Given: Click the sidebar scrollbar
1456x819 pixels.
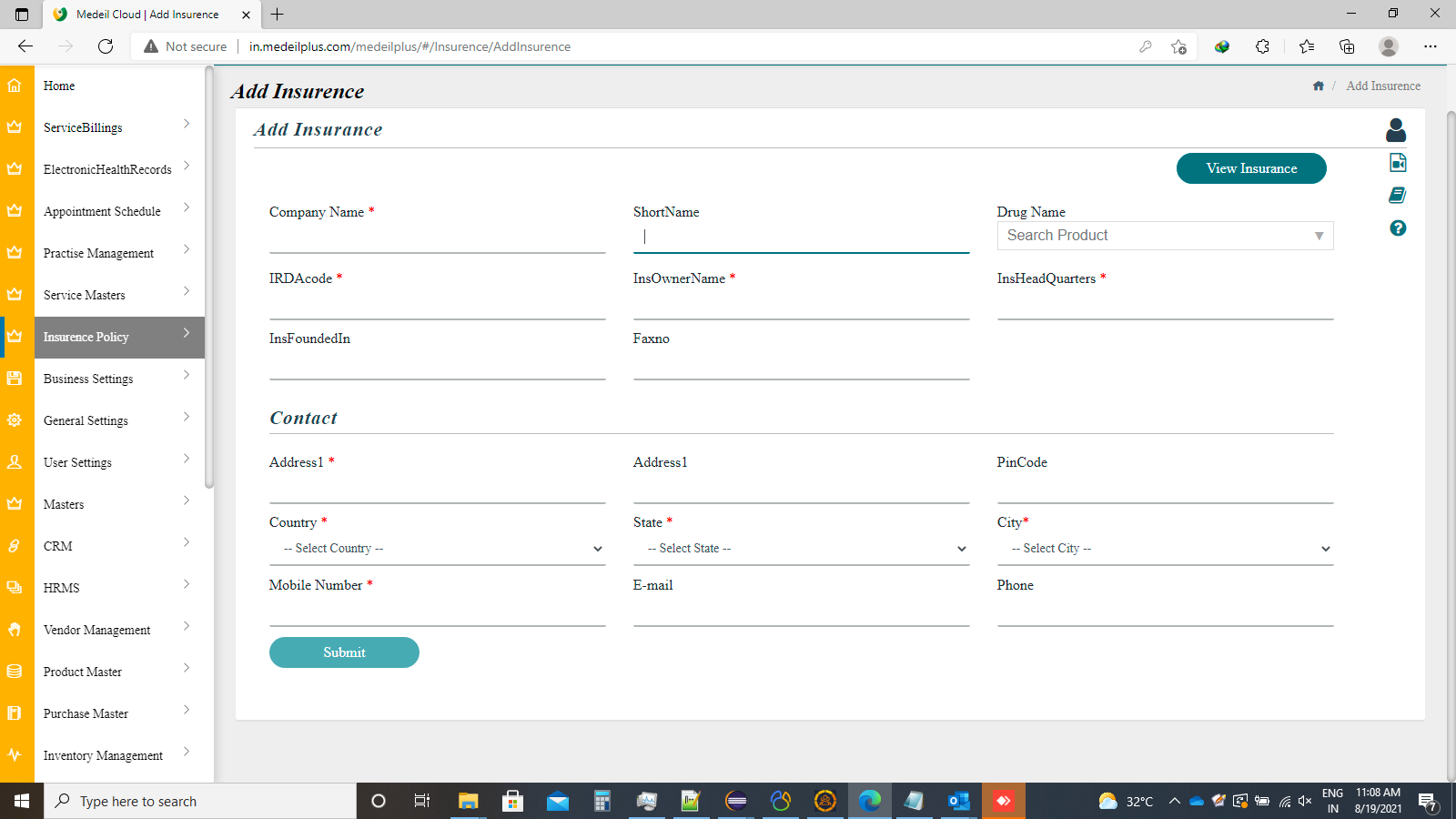Looking at the screenshot, I should (x=210, y=273).
